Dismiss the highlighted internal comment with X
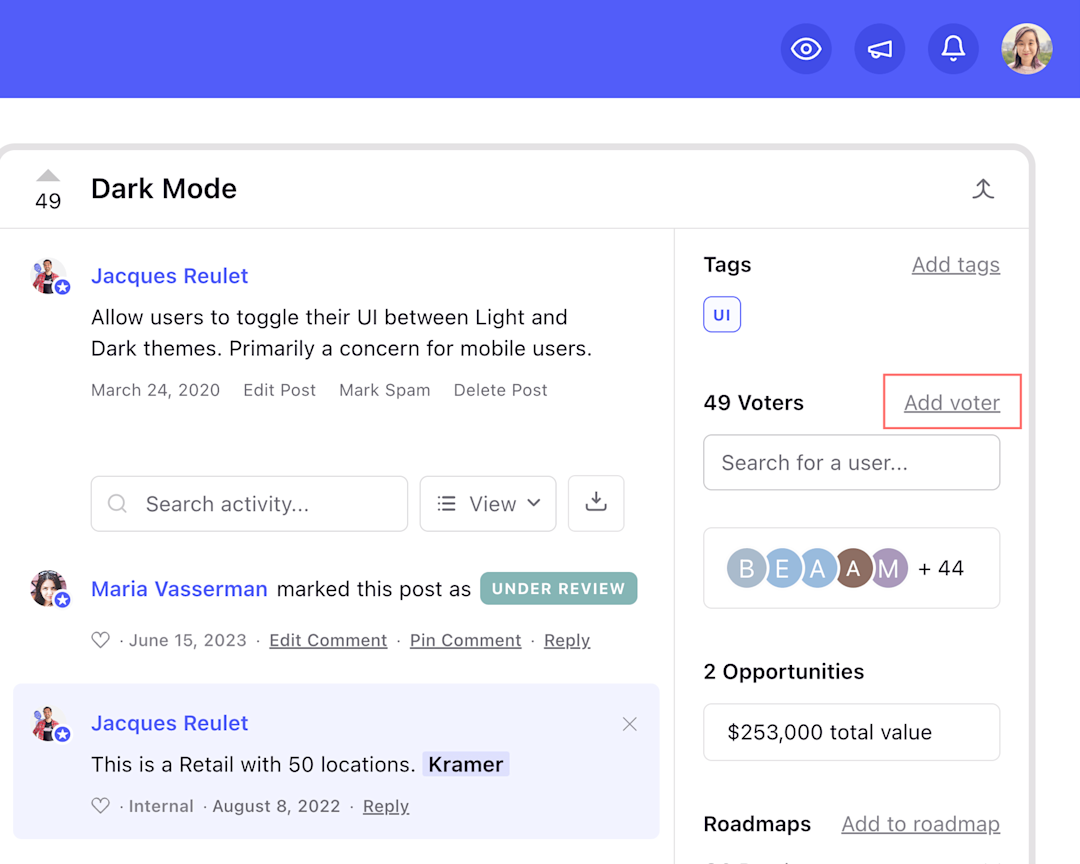This screenshot has width=1080, height=864. pos(630,724)
